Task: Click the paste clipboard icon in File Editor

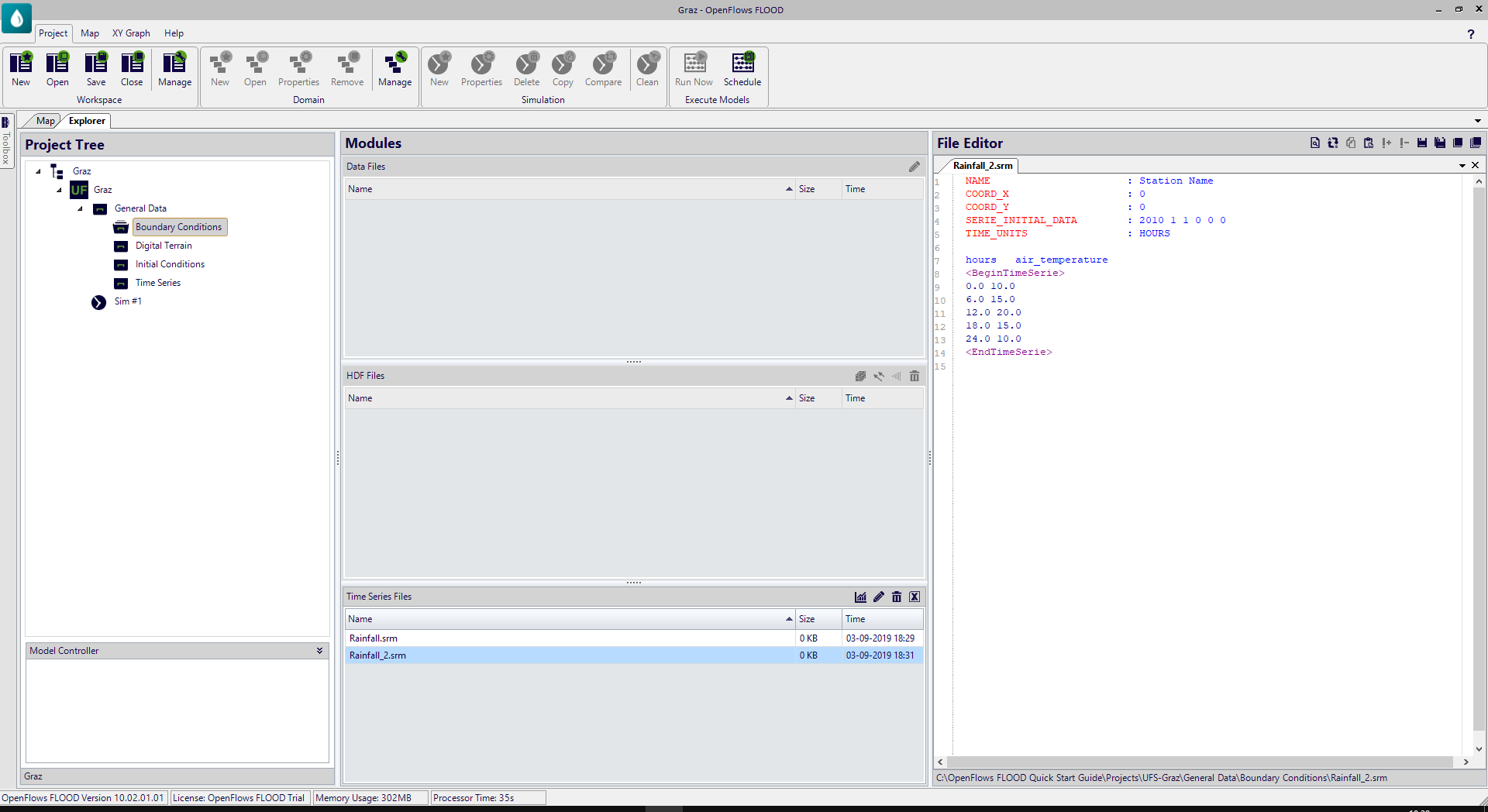Action: pyautogui.click(x=1369, y=143)
